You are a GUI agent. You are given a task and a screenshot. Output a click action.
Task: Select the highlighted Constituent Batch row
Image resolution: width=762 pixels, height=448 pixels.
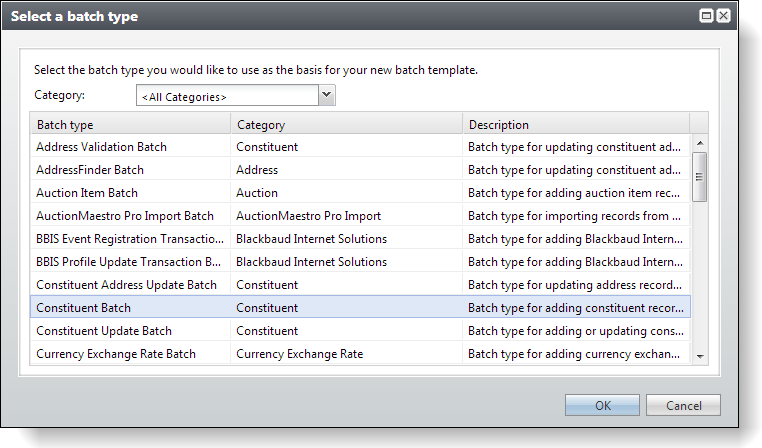pyautogui.click(x=360, y=307)
